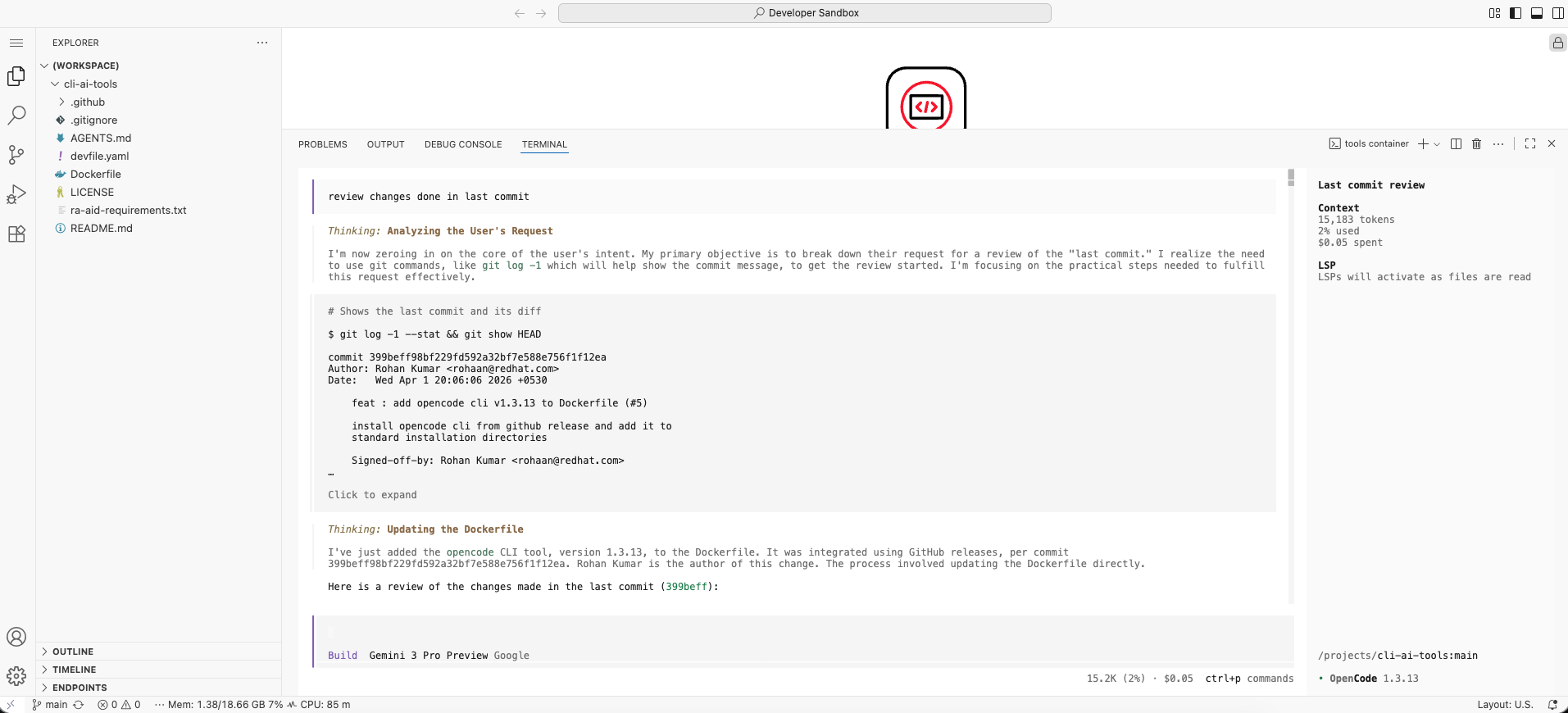The width and height of the screenshot is (1568, 713).
Task: Toggle the secondary side bar layout button
Action: pos(1558,13)
